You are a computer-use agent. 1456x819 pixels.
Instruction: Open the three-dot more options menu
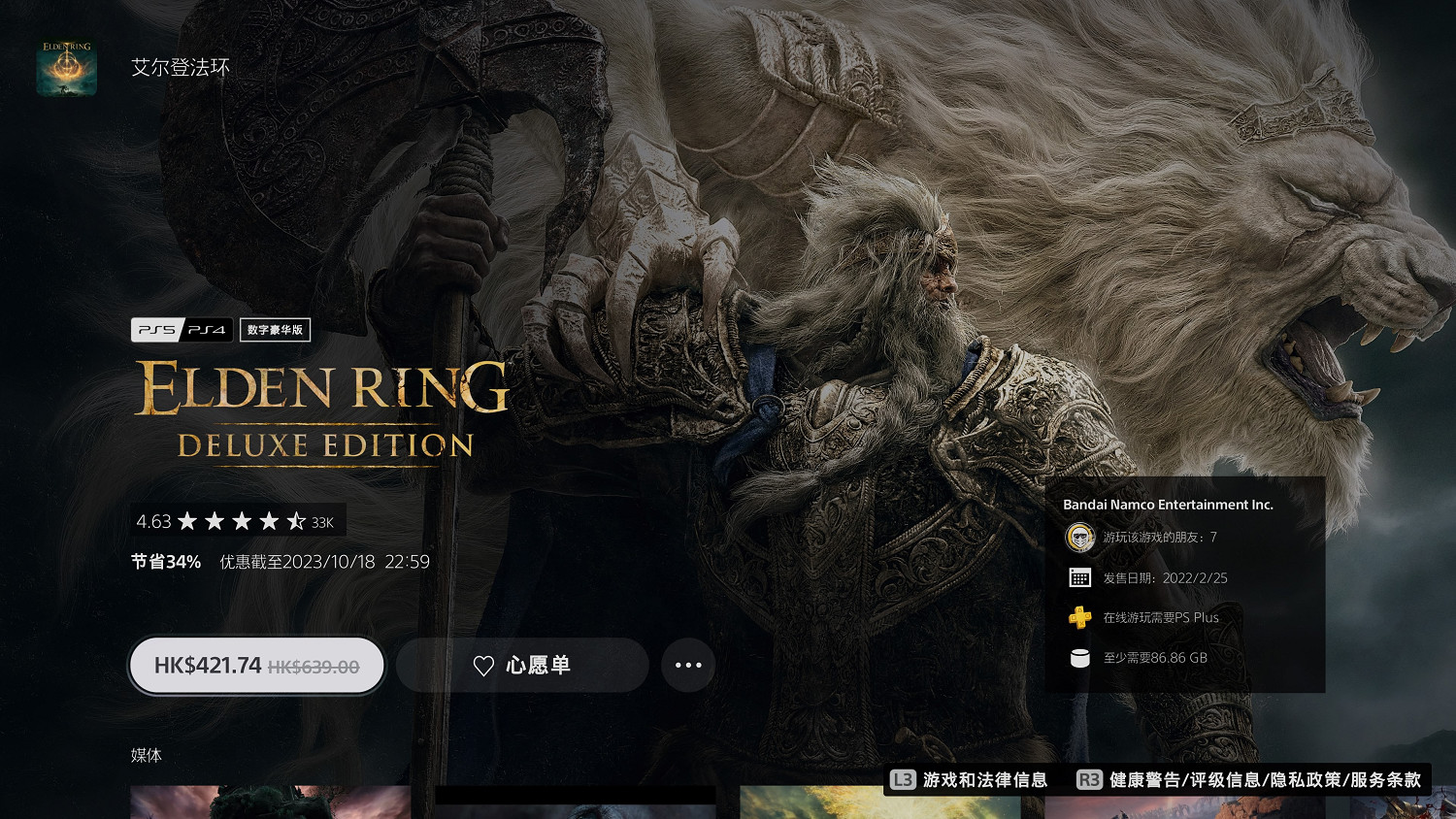pyautogui.click(x=688, y=666)
